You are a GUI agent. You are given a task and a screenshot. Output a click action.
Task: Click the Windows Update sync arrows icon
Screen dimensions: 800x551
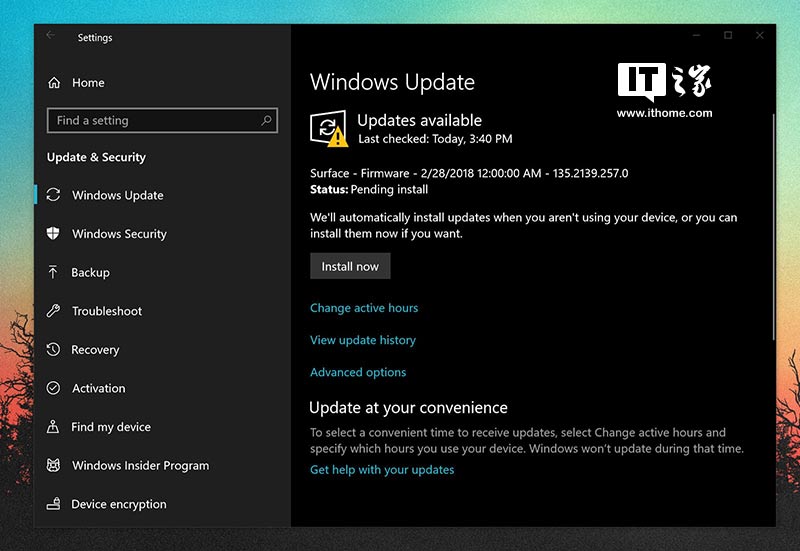54,195
